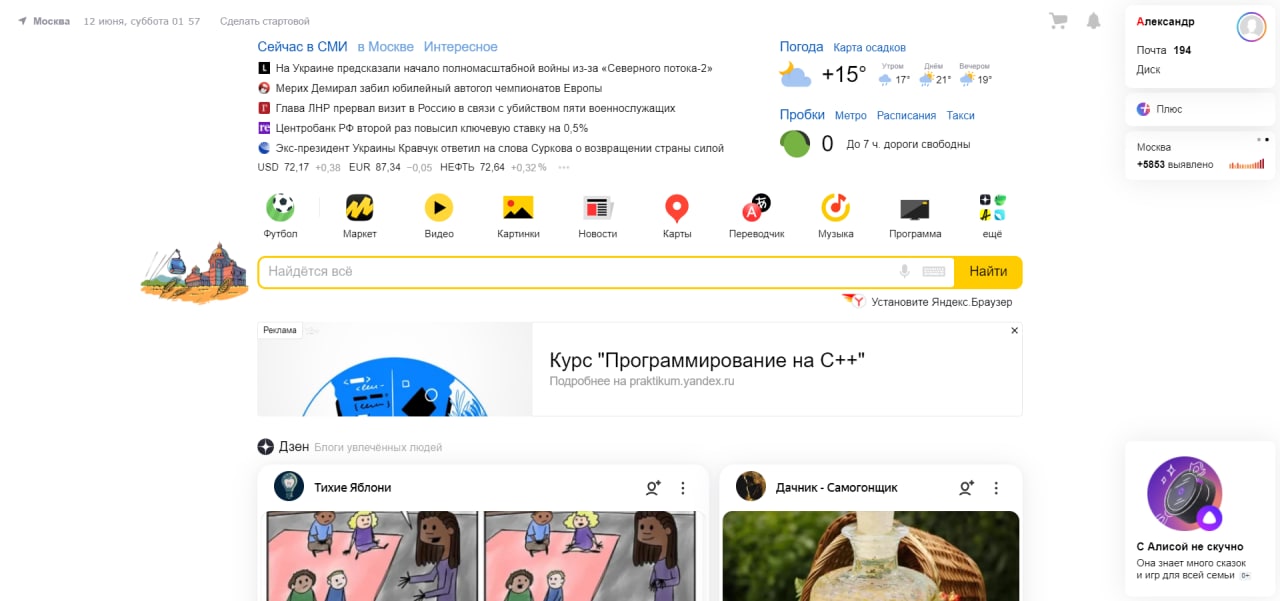
Task: Click the voice search microphone icon
Action: coord(905,271)
